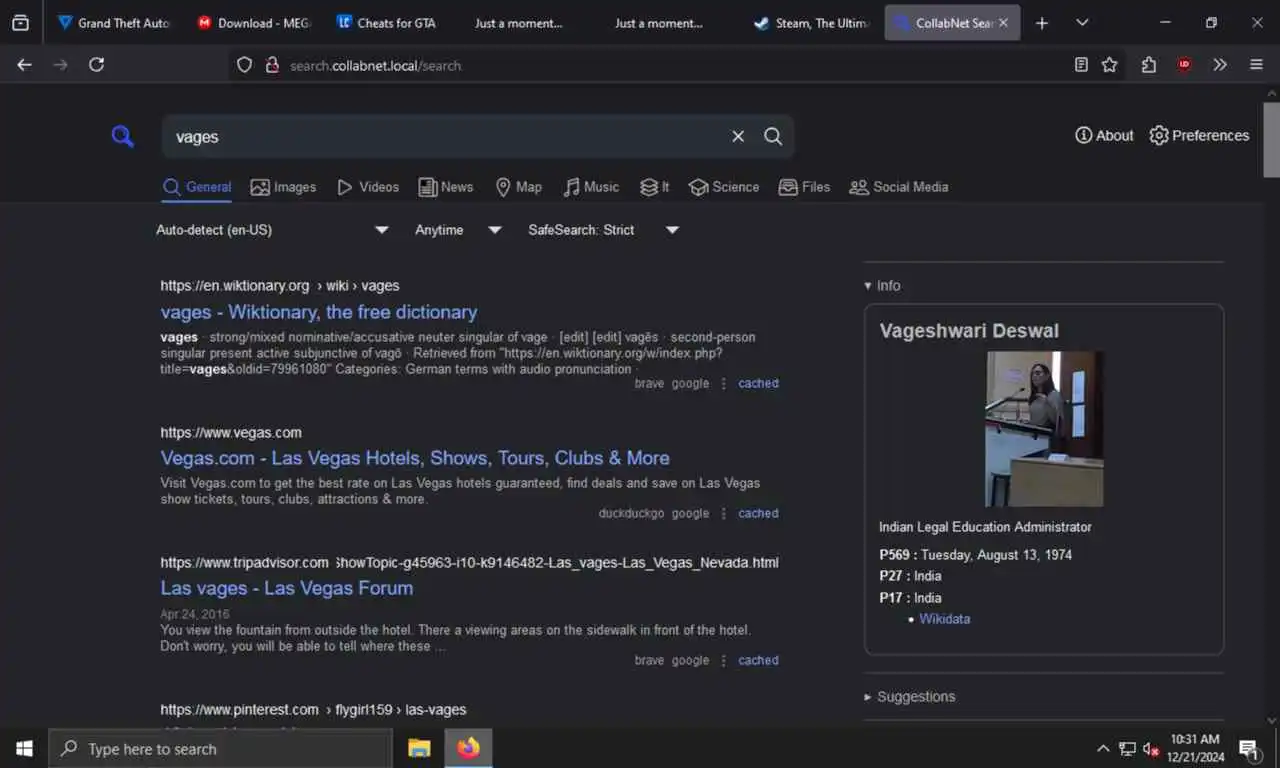Switch to the Images category
Screen dimensions: 1280x768
(283, 187)
